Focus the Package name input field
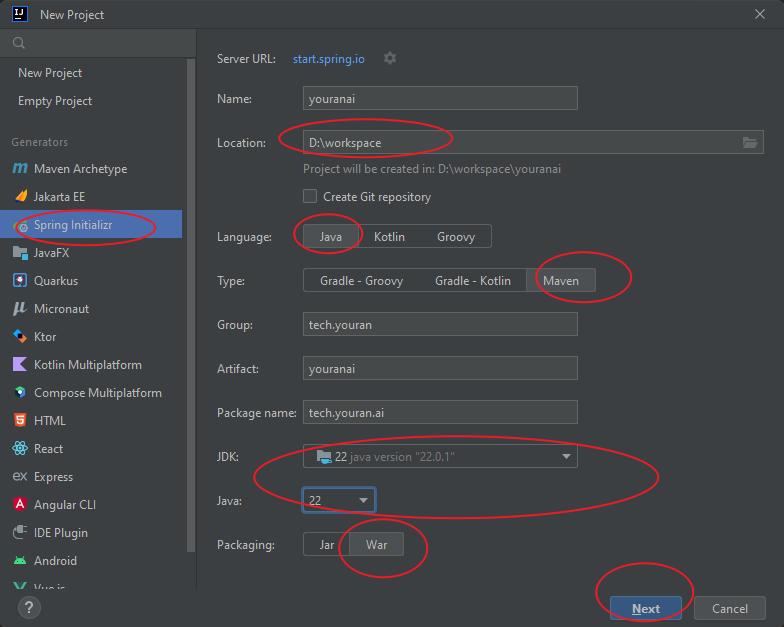The image size is (784, 627). click(440, 412)
